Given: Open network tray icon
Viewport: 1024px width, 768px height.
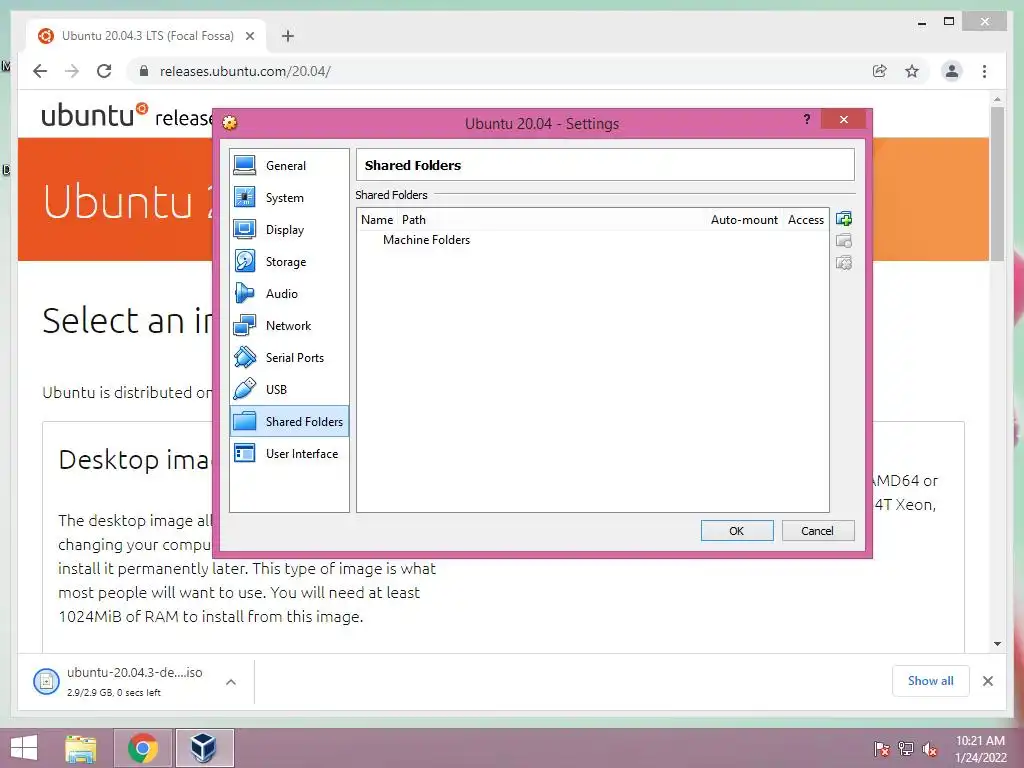Looking at the screenshot, I should 906,749.
